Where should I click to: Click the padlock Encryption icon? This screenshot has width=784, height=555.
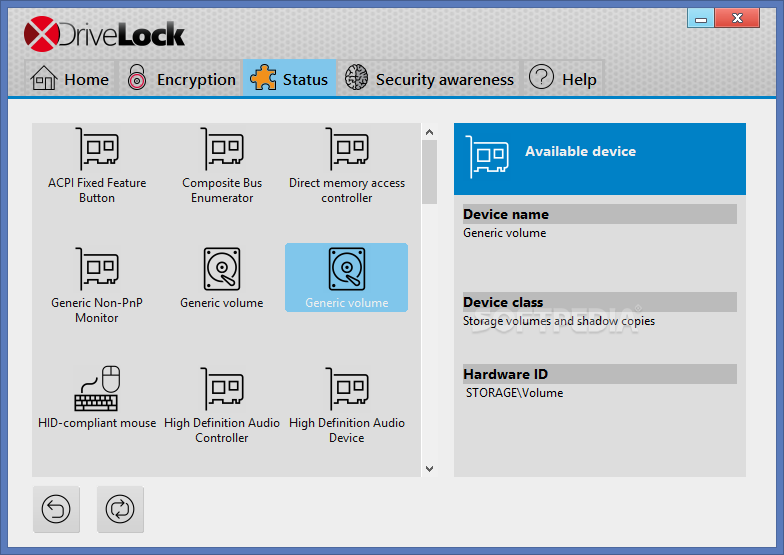(x=136, y=77)
